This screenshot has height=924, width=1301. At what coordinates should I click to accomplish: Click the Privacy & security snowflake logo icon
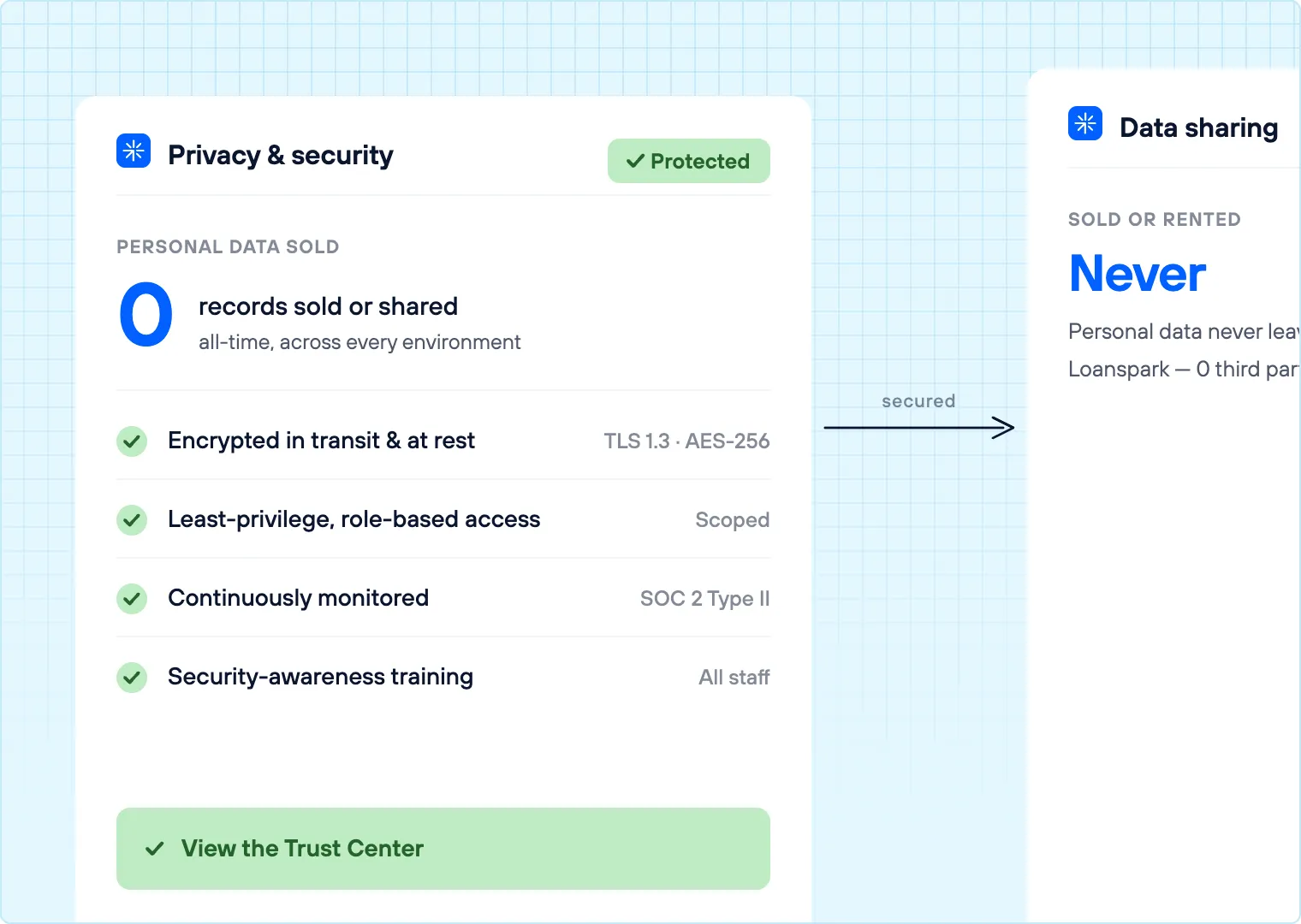pyautogui.click(x=134, y=151)
